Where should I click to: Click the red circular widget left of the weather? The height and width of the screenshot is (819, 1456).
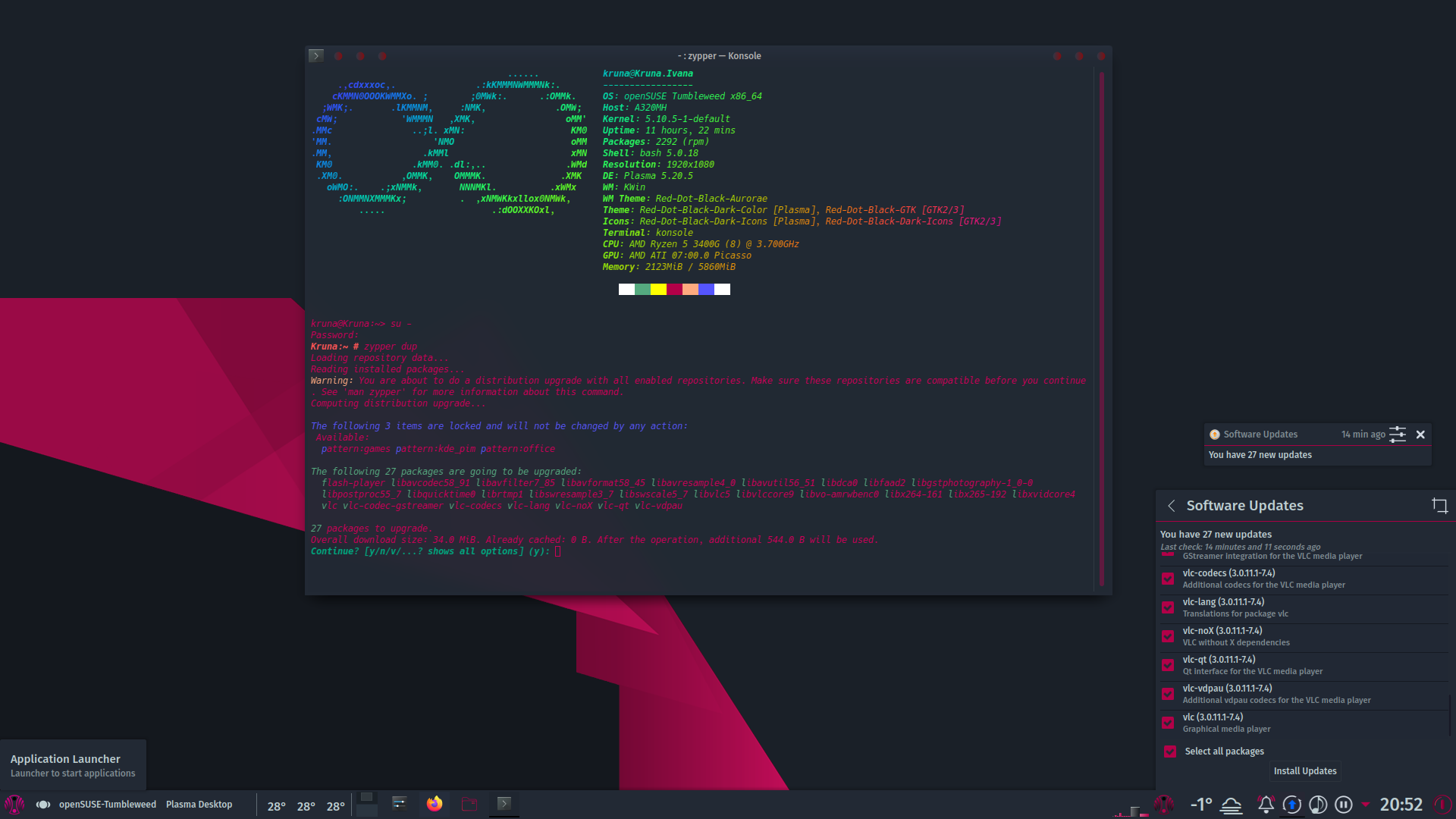click(1164, 805)
